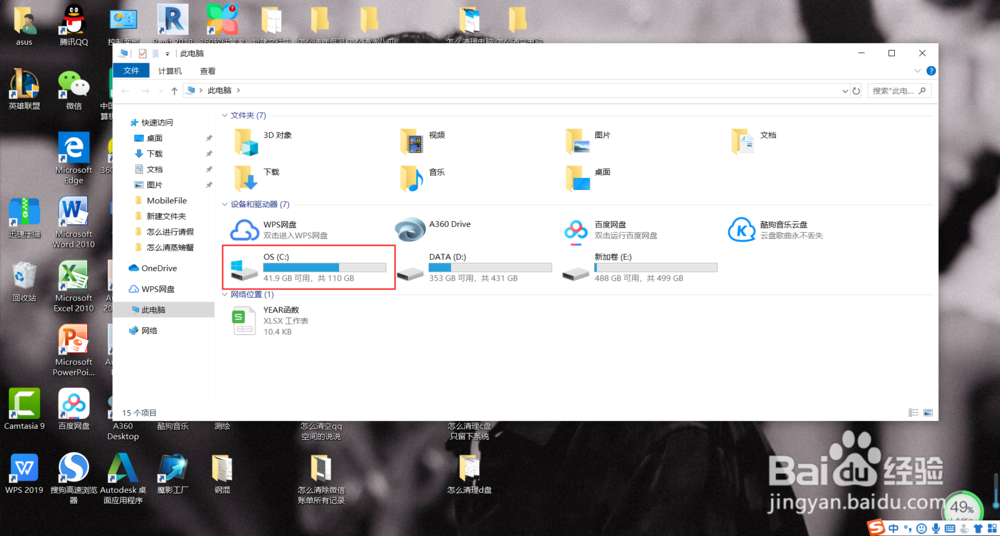
Task: Open A360 Drive
Action: click(x=434, y=230)
